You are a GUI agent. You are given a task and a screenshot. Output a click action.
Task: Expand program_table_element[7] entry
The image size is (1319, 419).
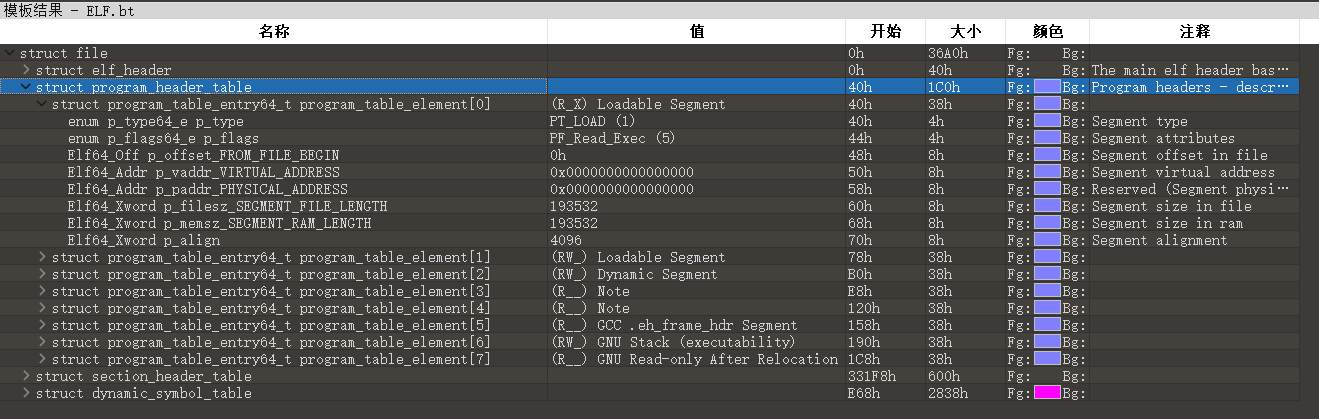42,359
